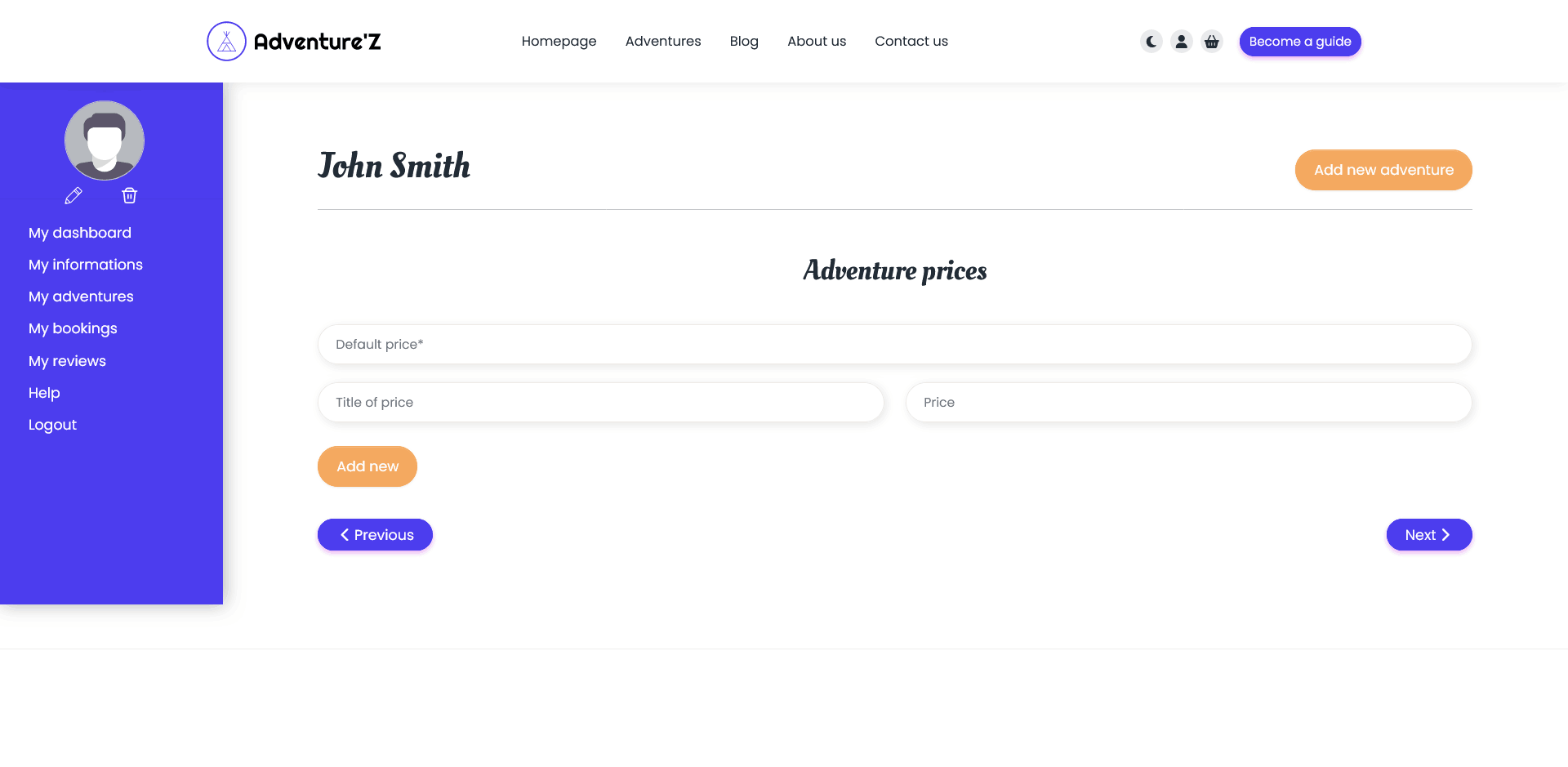Edit profile picture with the pencil icon
The height and width of the screenshot is (767, 1568).
[x=73, y=195]
